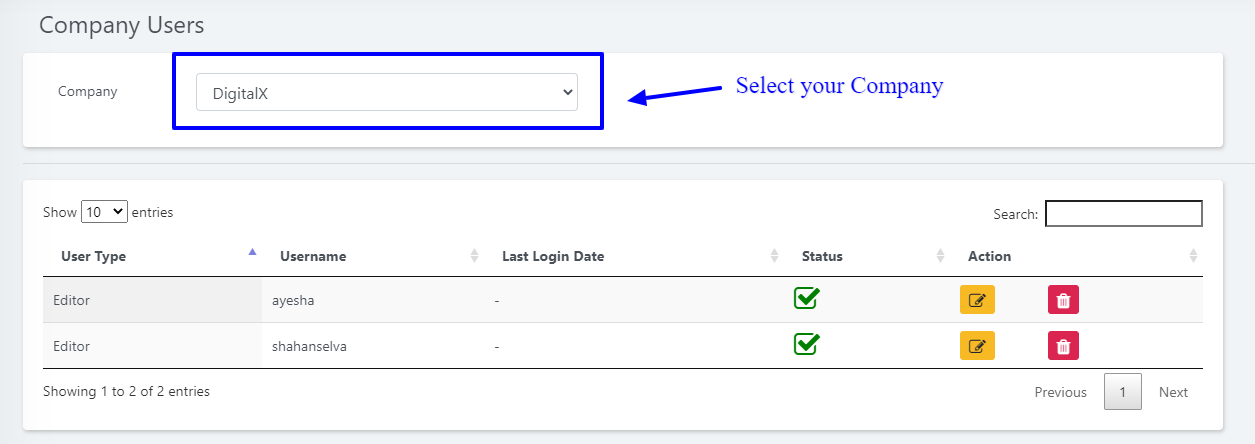Click delete icon for user shahanselva
Image resolution: width=1255 pixels, height=444 pixels.
click(x=1063, y=346)
